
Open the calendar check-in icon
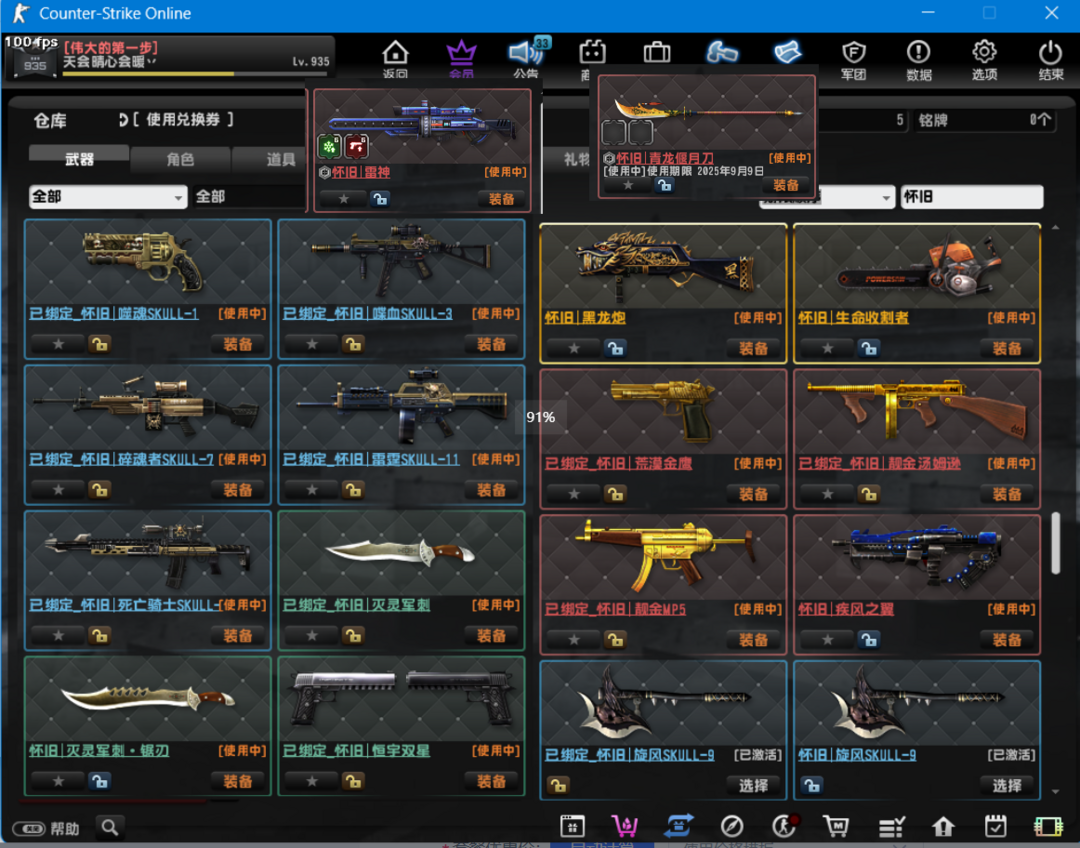pyautogui.click(x=995, y=826)
